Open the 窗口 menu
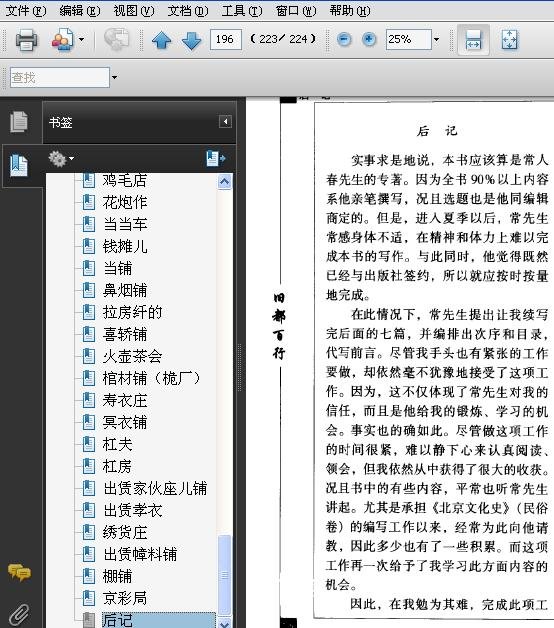This screenshot has width=554, height=628. [x=296, y=11]
